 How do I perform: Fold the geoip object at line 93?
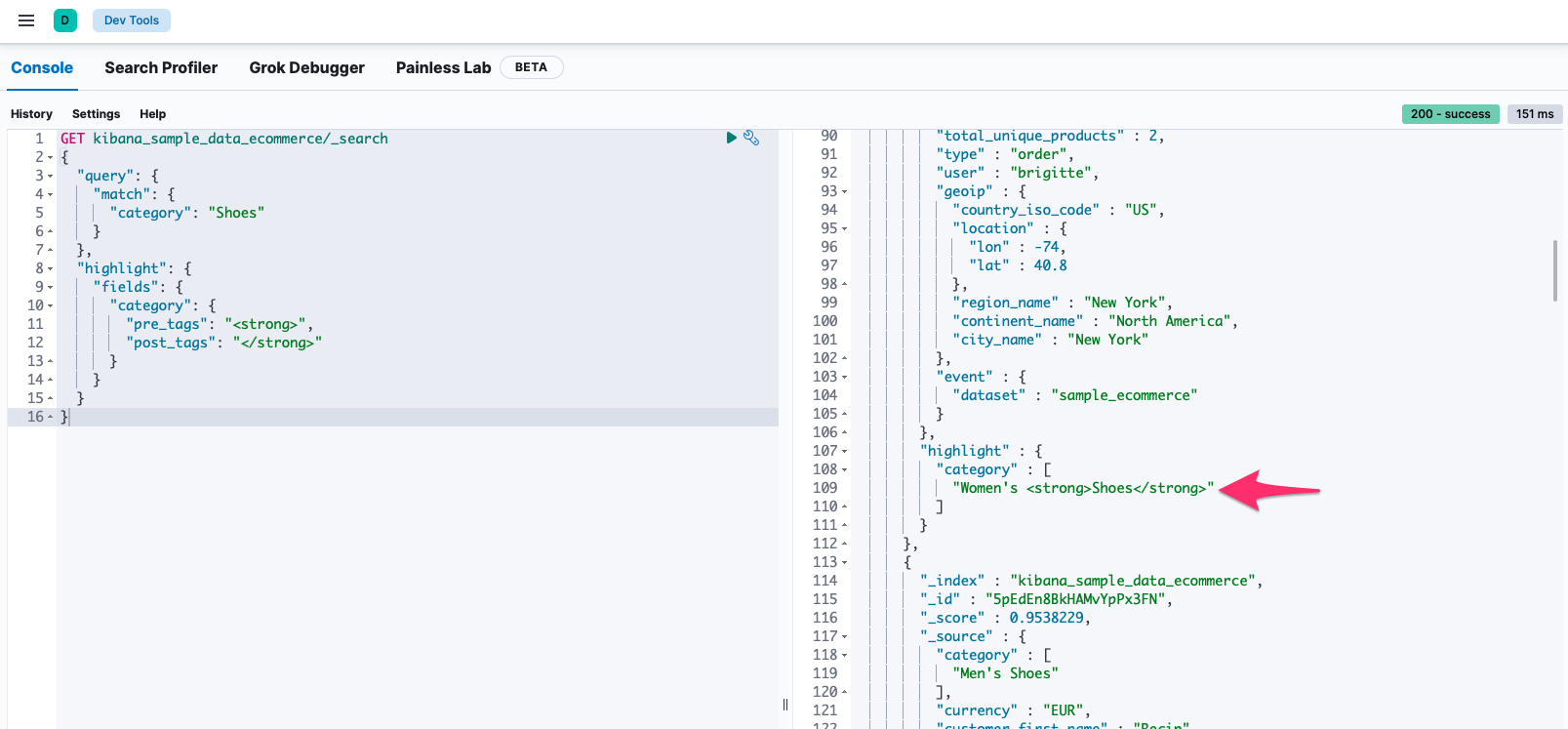point(845,192)
